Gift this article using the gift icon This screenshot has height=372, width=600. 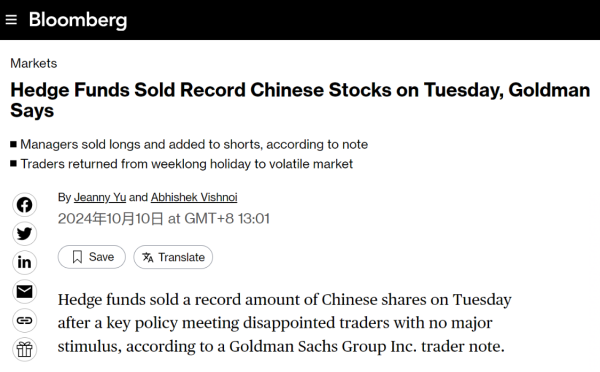tap(24, 349)
